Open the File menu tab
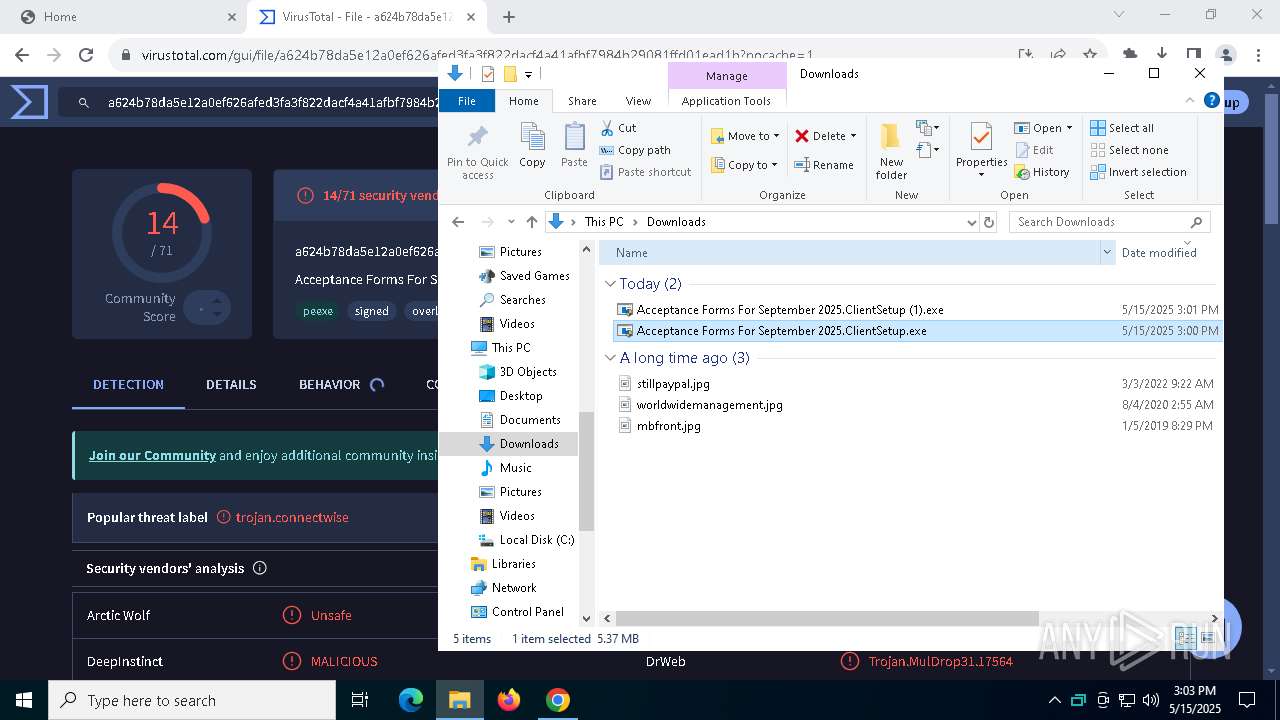 [x=467, y=101]
